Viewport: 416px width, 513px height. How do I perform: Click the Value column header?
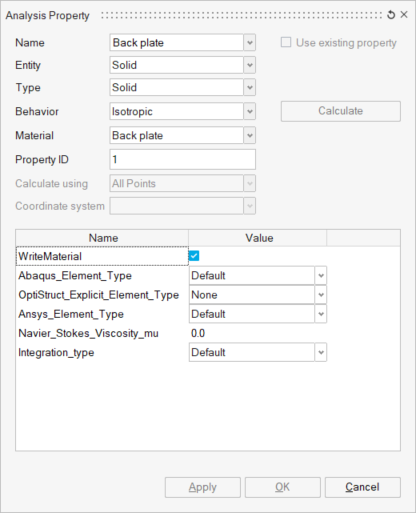click(258, 238)
